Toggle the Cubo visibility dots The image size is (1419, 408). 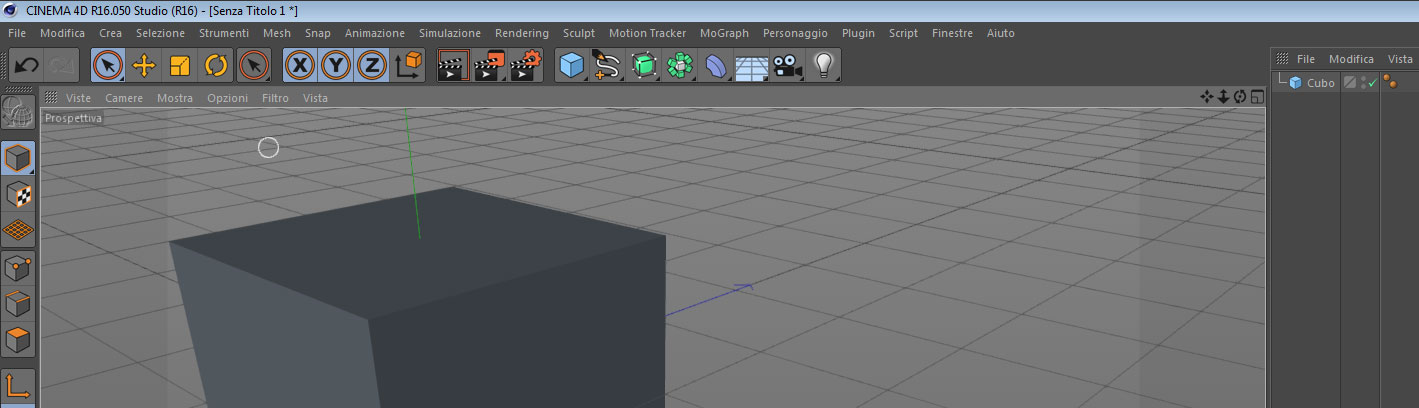1362,83
